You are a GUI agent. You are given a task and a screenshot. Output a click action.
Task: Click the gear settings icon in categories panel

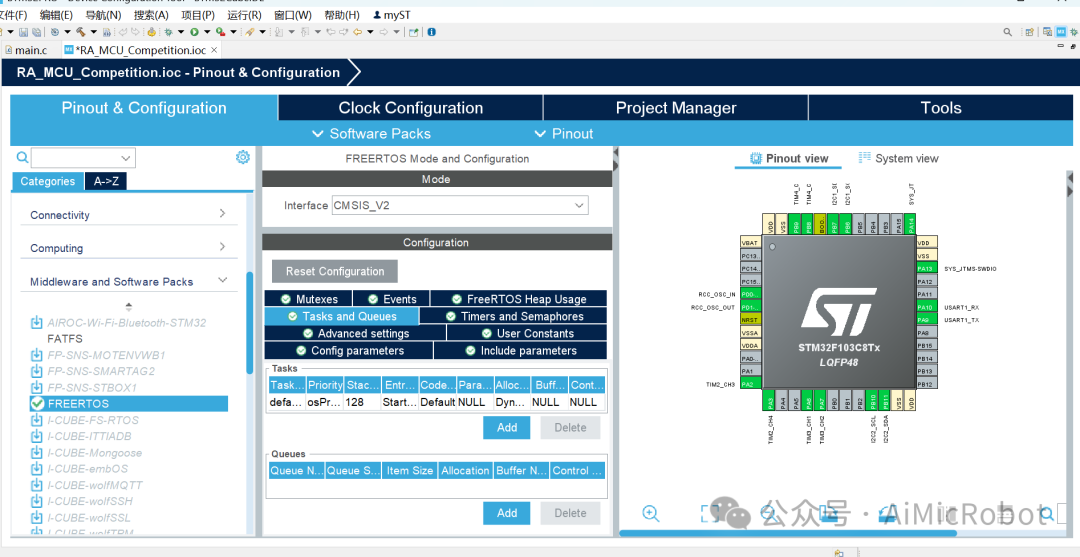coord(242,158)
